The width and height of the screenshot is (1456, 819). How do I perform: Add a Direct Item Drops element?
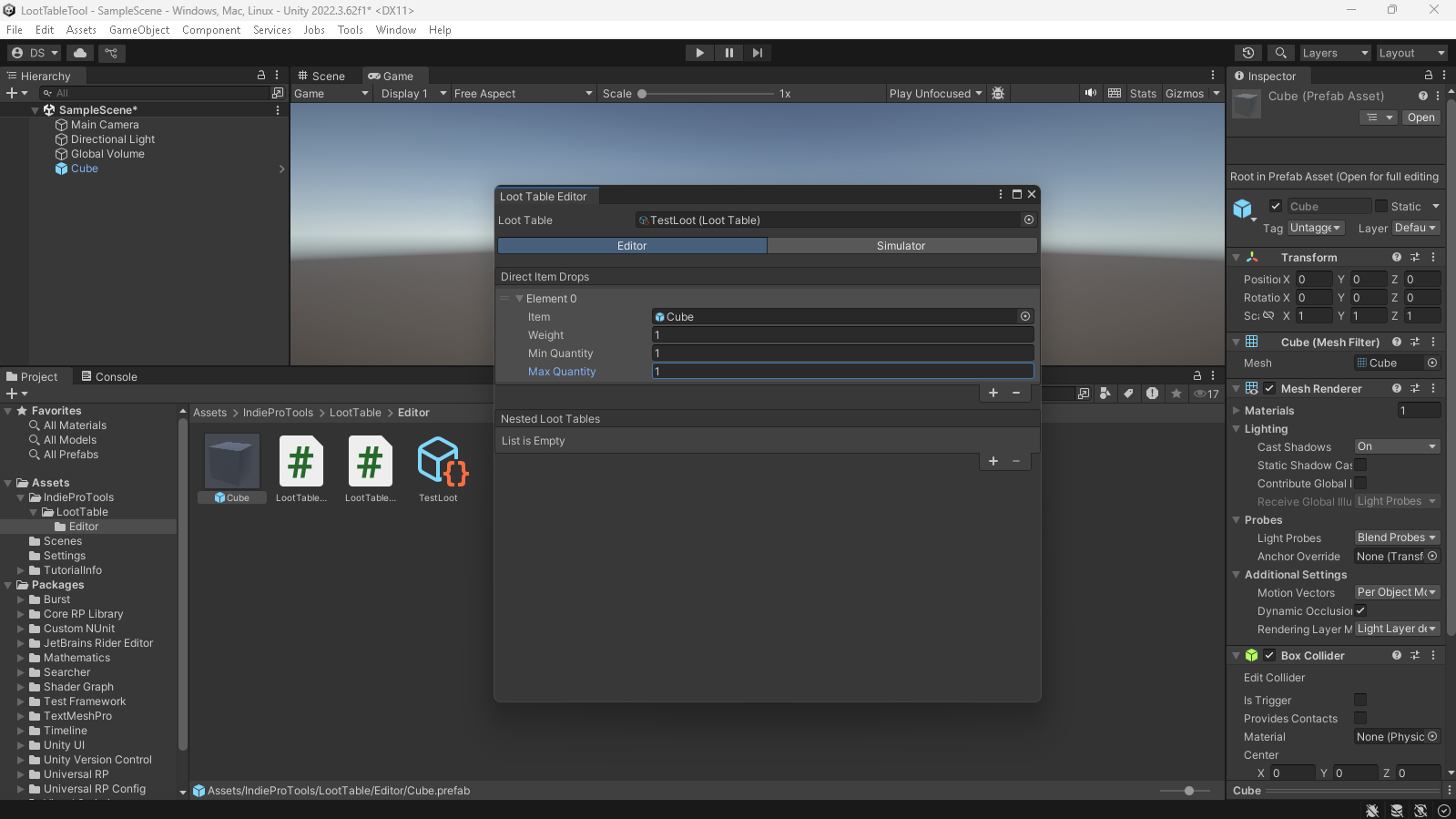tap(993, 393)
